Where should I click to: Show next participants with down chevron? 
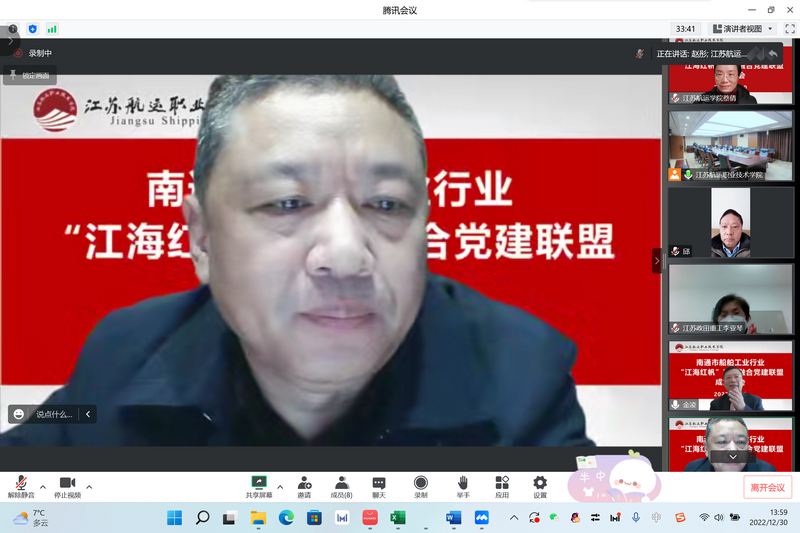(733, 456)
